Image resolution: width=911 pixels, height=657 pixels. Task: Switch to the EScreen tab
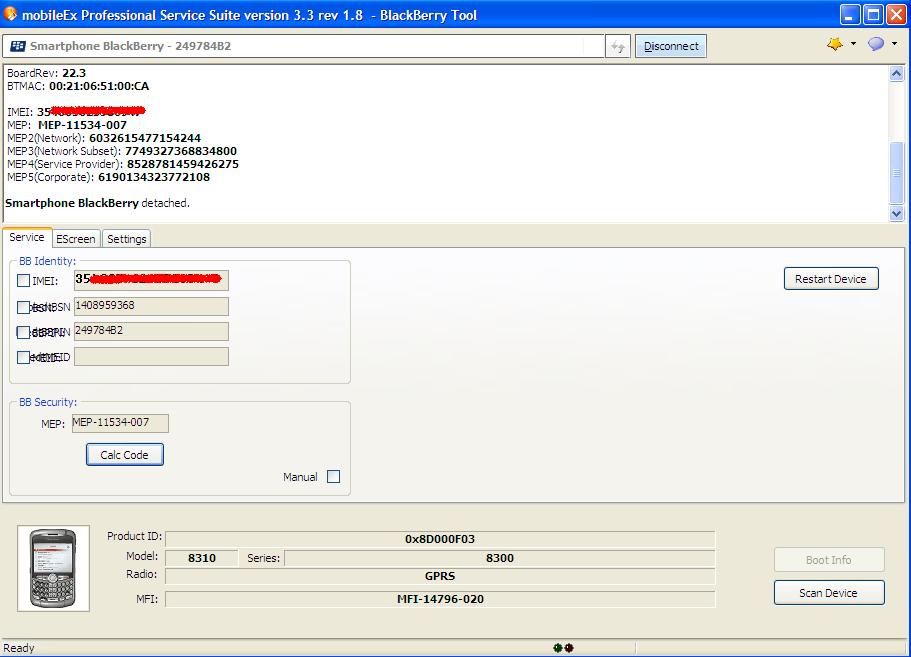point(76,239)
